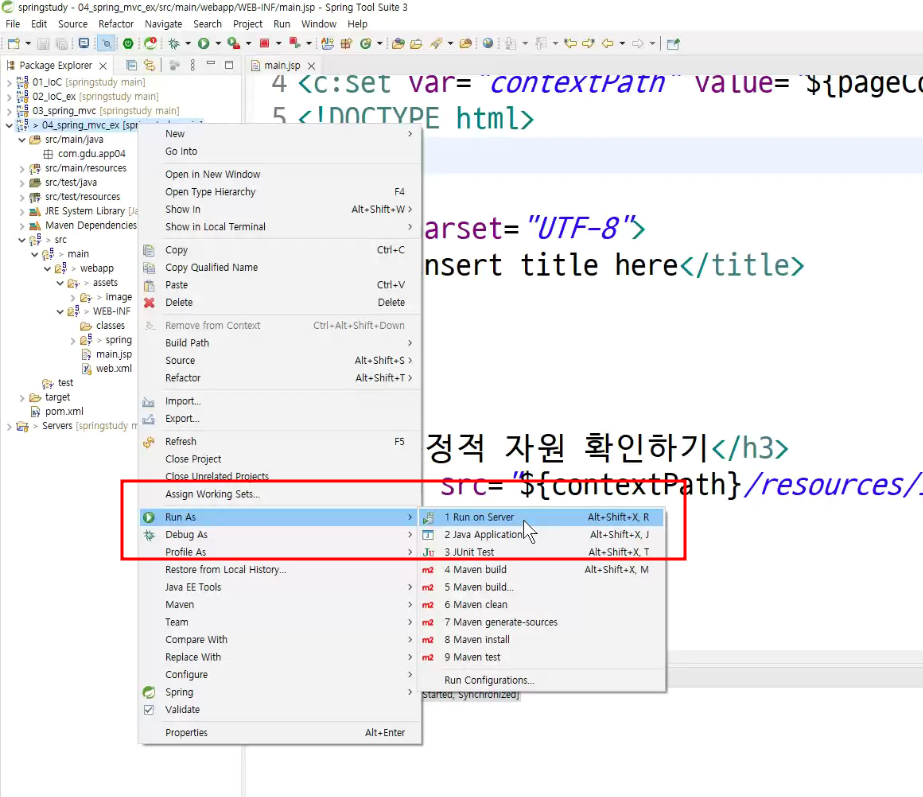
Task: Click the Save All toolbar icon
Action: (x=61, y=44)
